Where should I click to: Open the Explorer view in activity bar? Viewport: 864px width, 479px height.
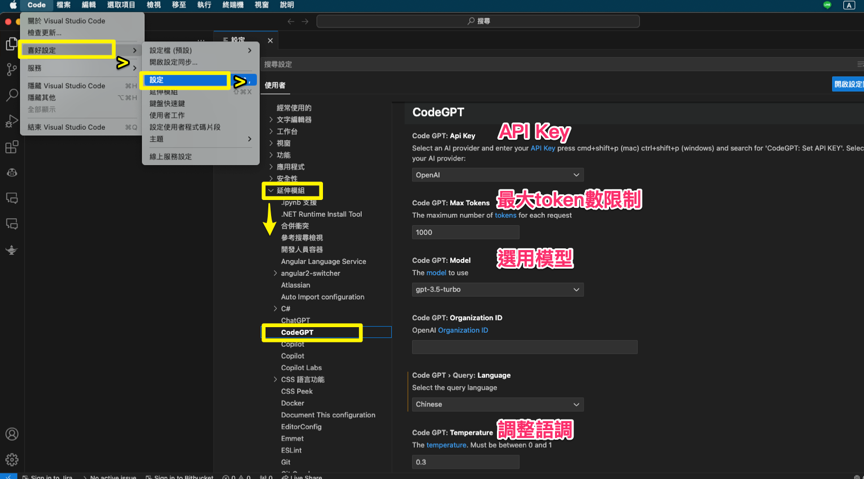[x=11, y=44]
